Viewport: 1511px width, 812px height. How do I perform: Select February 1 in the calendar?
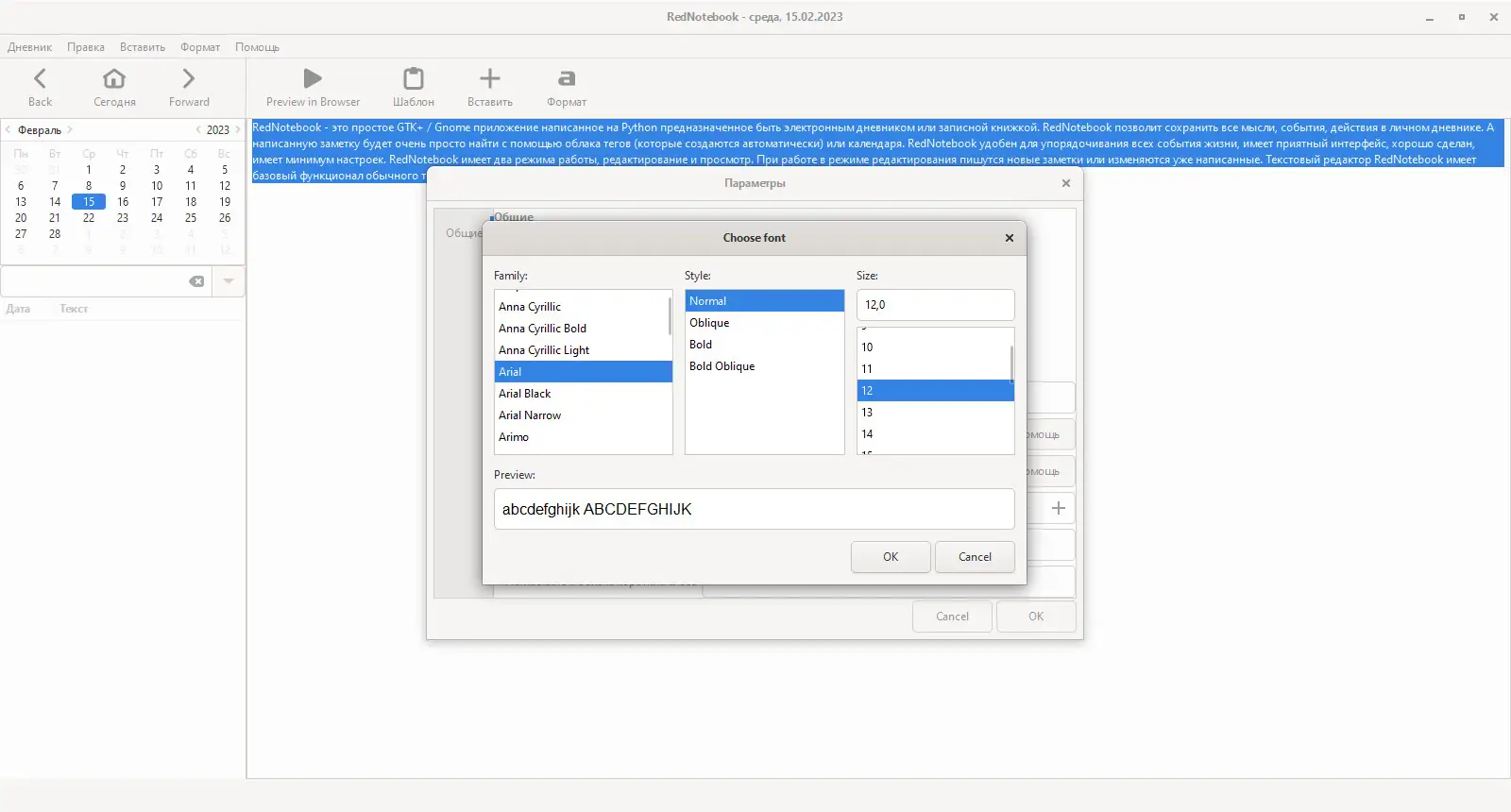pos(89,170)
